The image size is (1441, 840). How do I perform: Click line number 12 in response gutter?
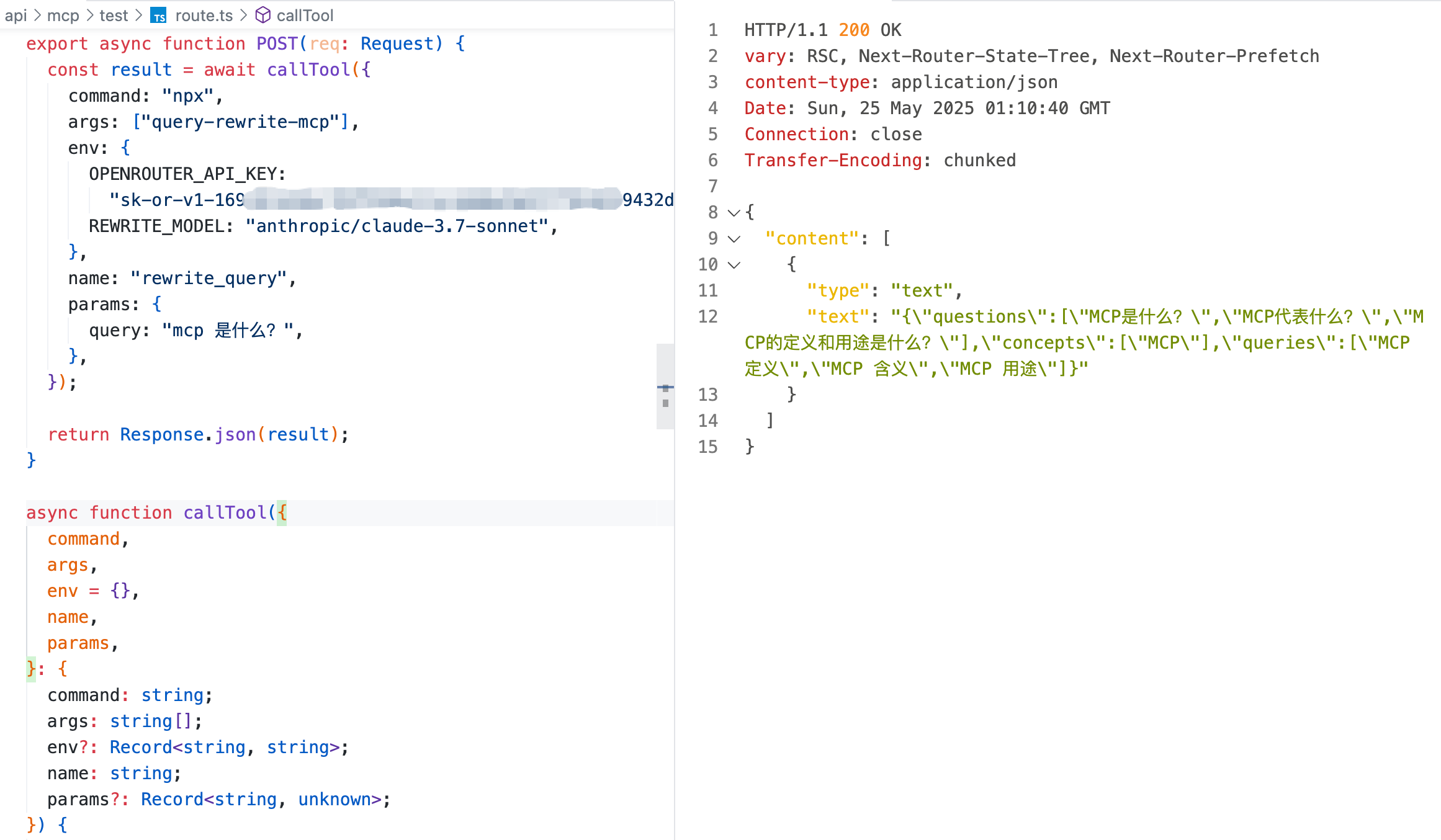click(707, 316)
